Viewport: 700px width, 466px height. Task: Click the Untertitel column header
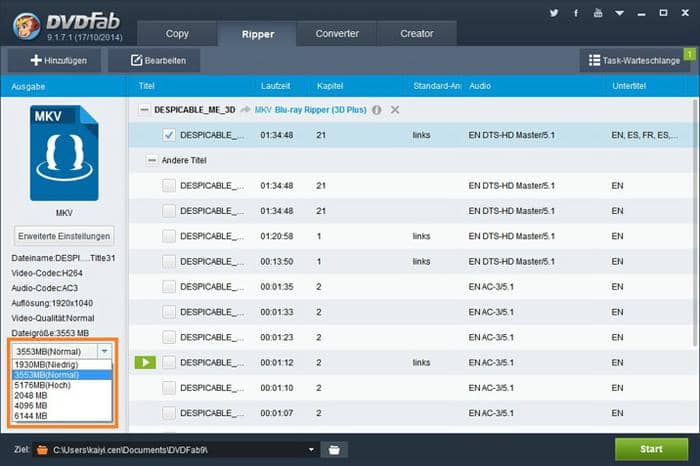tap(629, 86)
